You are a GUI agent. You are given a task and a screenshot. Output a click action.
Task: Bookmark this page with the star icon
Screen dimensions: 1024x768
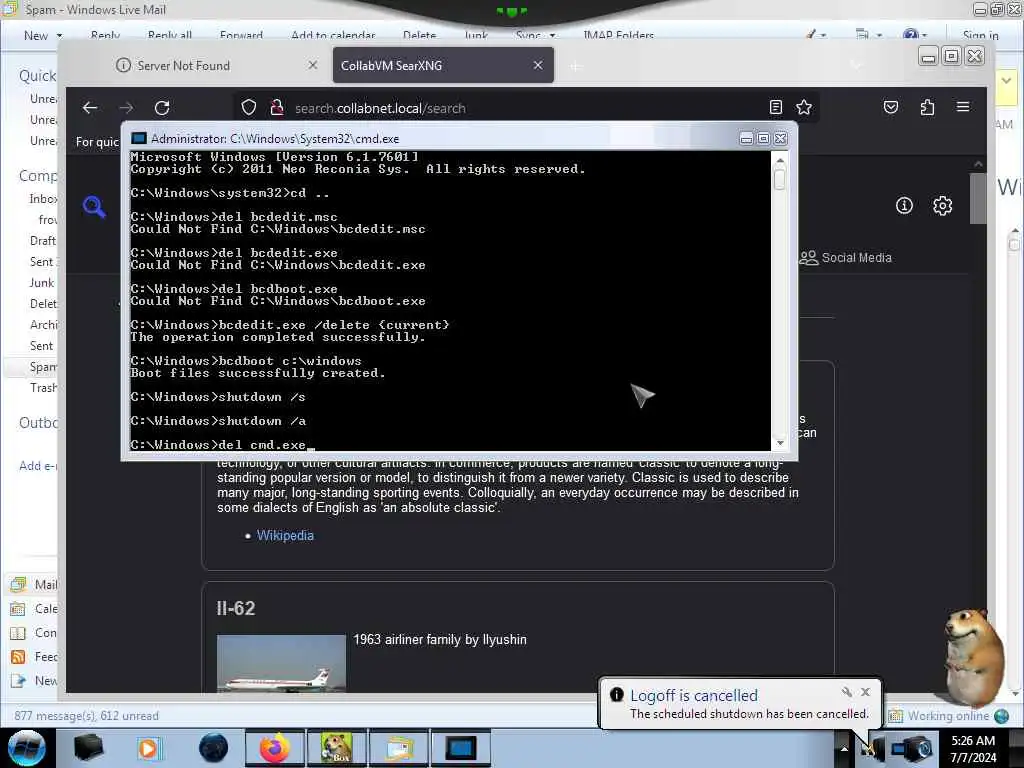804,107
